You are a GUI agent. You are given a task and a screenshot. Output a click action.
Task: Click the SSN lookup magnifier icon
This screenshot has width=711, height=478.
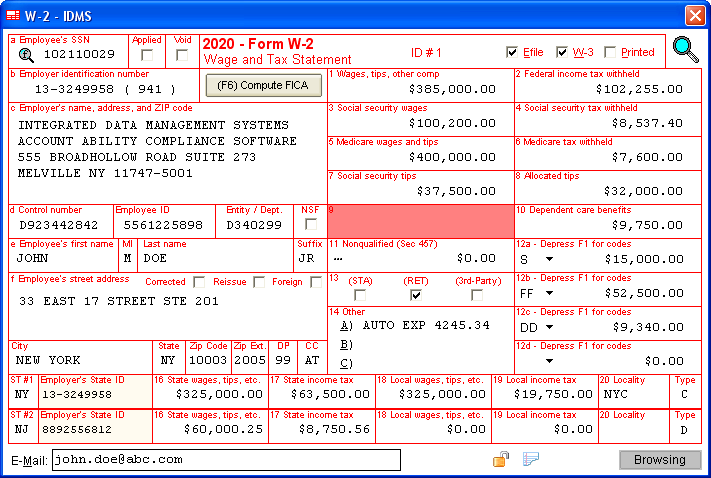(26, 55)
